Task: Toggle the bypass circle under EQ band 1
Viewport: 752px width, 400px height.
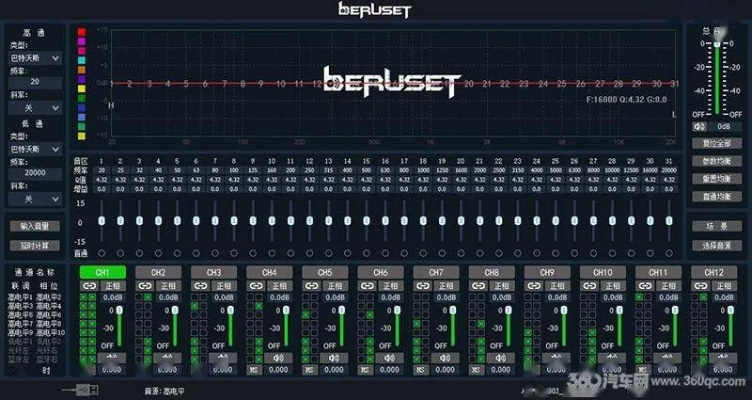Action: click(101, 252)
